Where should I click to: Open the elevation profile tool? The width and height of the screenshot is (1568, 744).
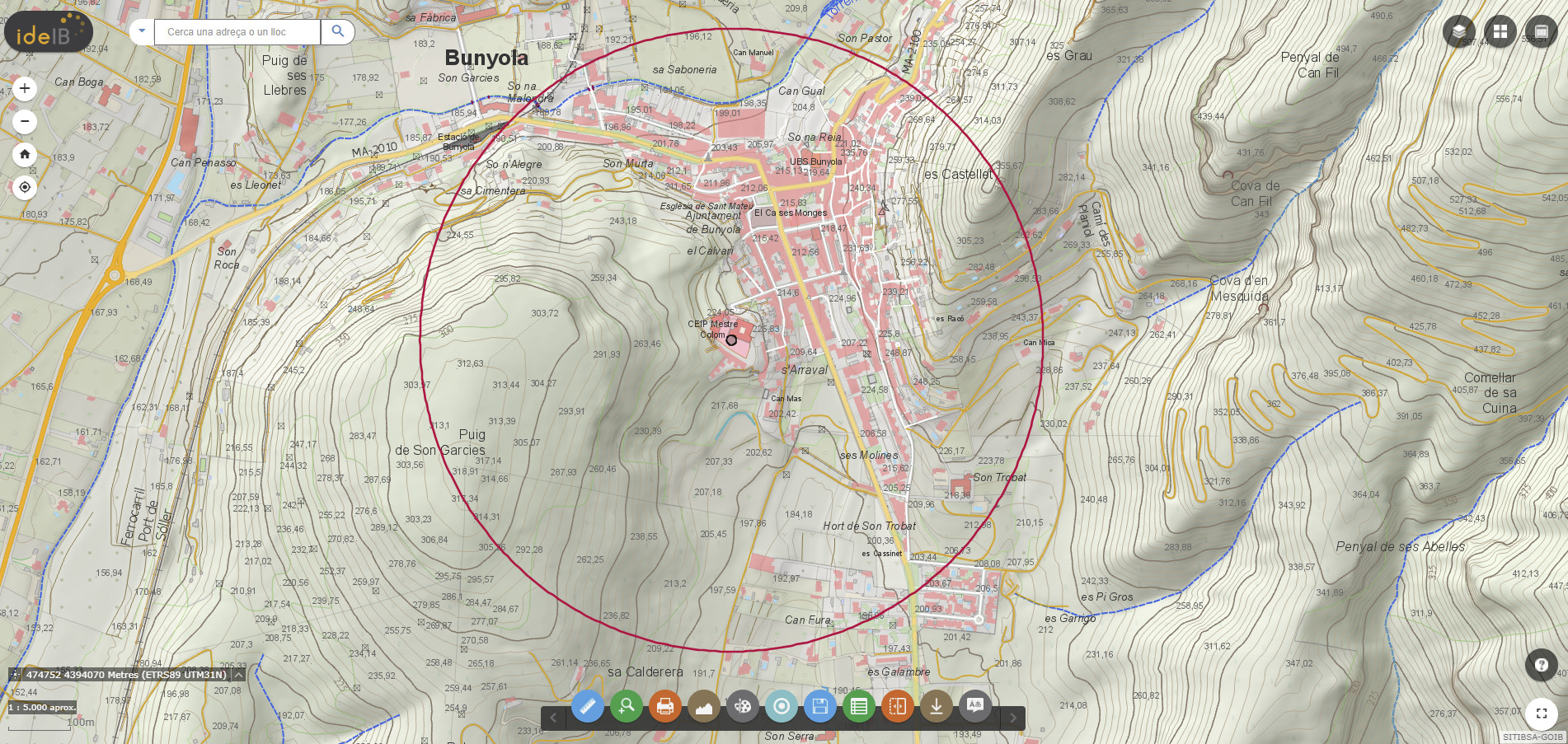click(704, 706)
